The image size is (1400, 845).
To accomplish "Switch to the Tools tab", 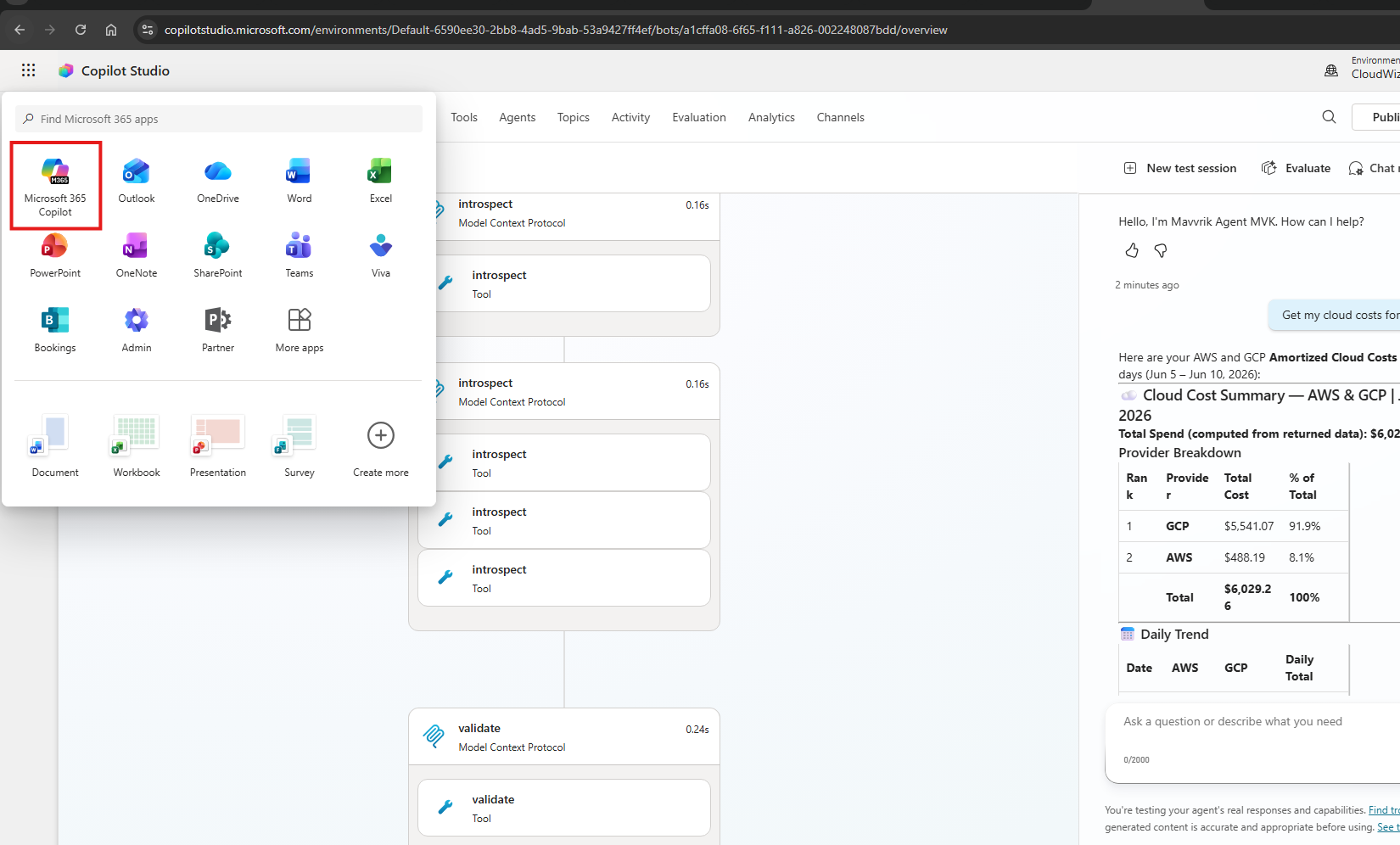I will (464, 117).
